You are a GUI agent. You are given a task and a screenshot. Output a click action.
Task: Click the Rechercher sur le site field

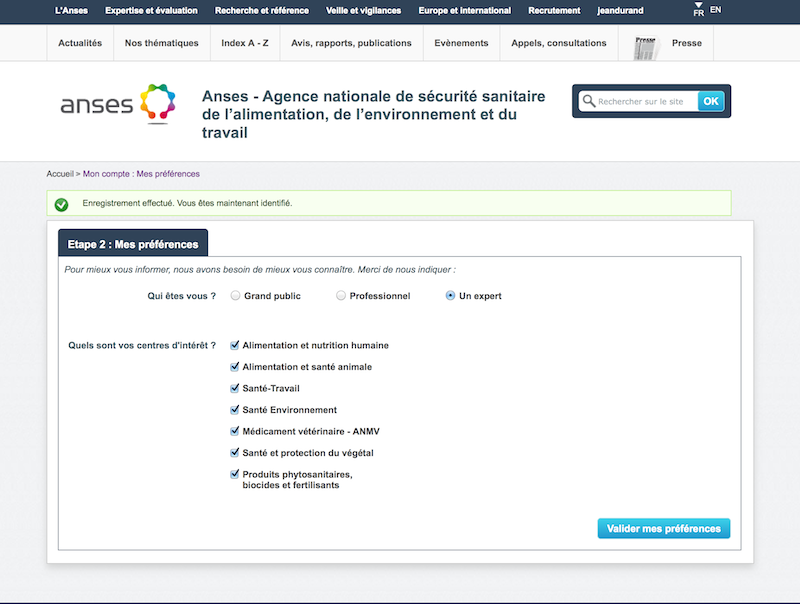click(645, 101)
